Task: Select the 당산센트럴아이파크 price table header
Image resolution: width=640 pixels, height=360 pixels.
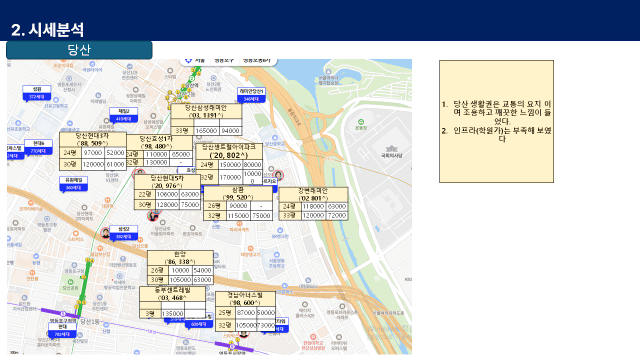Action: point(229,151)
